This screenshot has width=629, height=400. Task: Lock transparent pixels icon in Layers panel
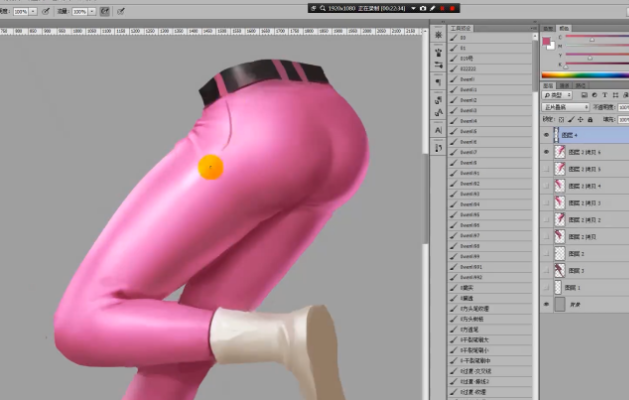tap(561, 120)
